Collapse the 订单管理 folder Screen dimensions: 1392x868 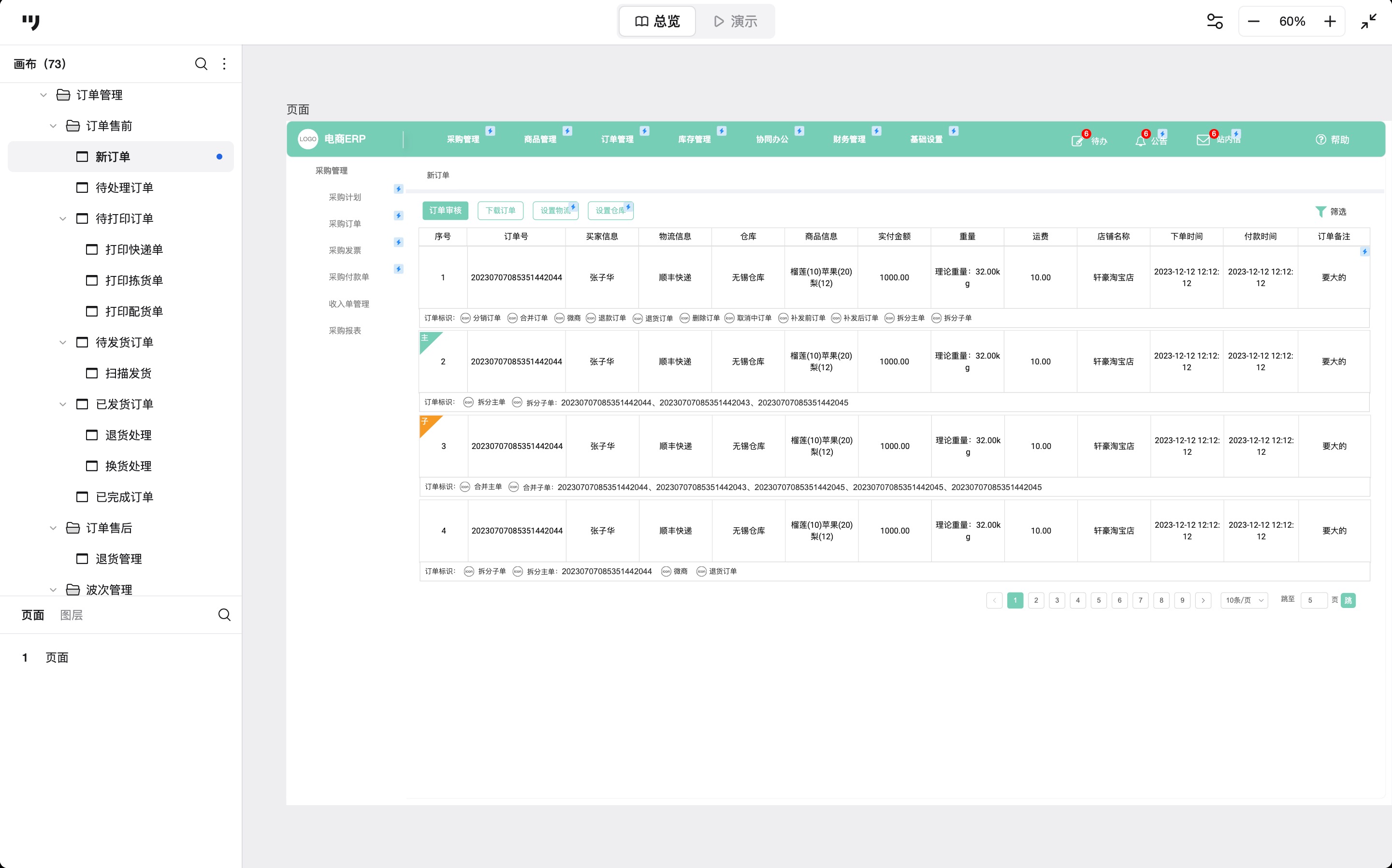[x=43, y=95]
